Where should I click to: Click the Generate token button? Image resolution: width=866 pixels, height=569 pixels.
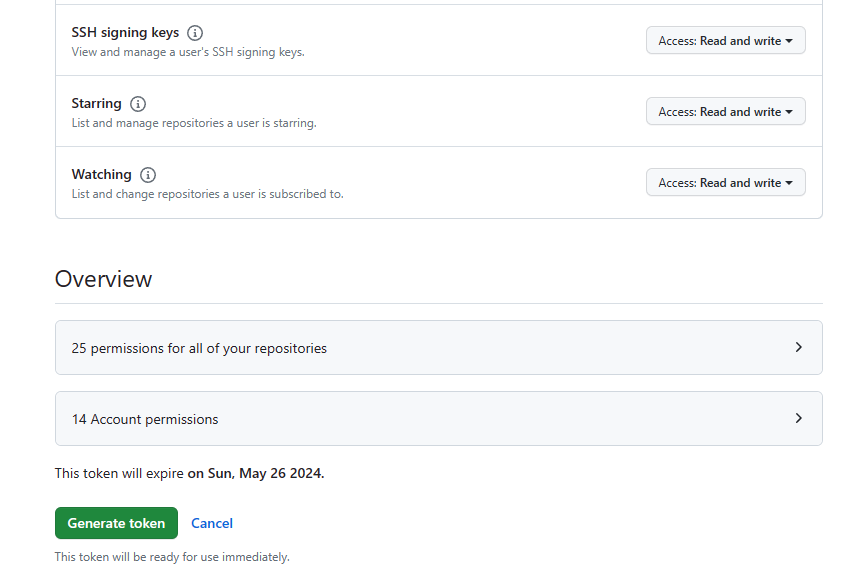[116, 523]
